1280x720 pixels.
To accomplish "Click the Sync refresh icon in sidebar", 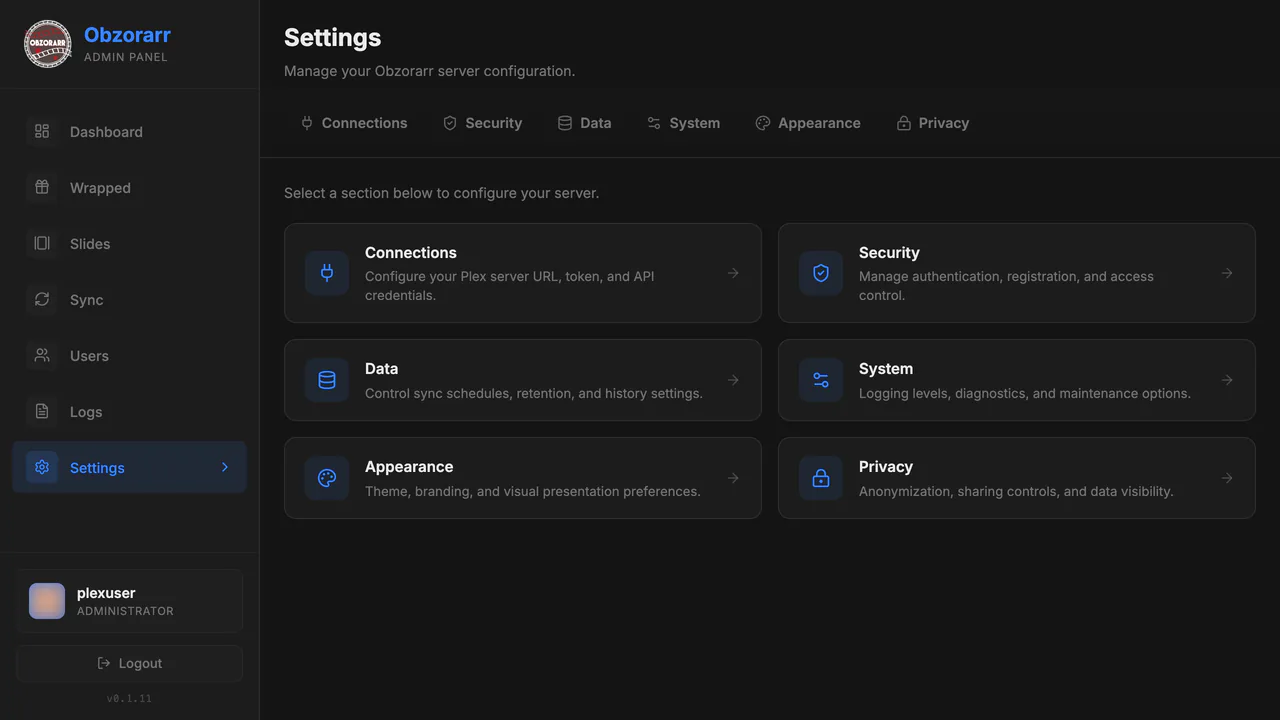I will [x=42, y=299].
